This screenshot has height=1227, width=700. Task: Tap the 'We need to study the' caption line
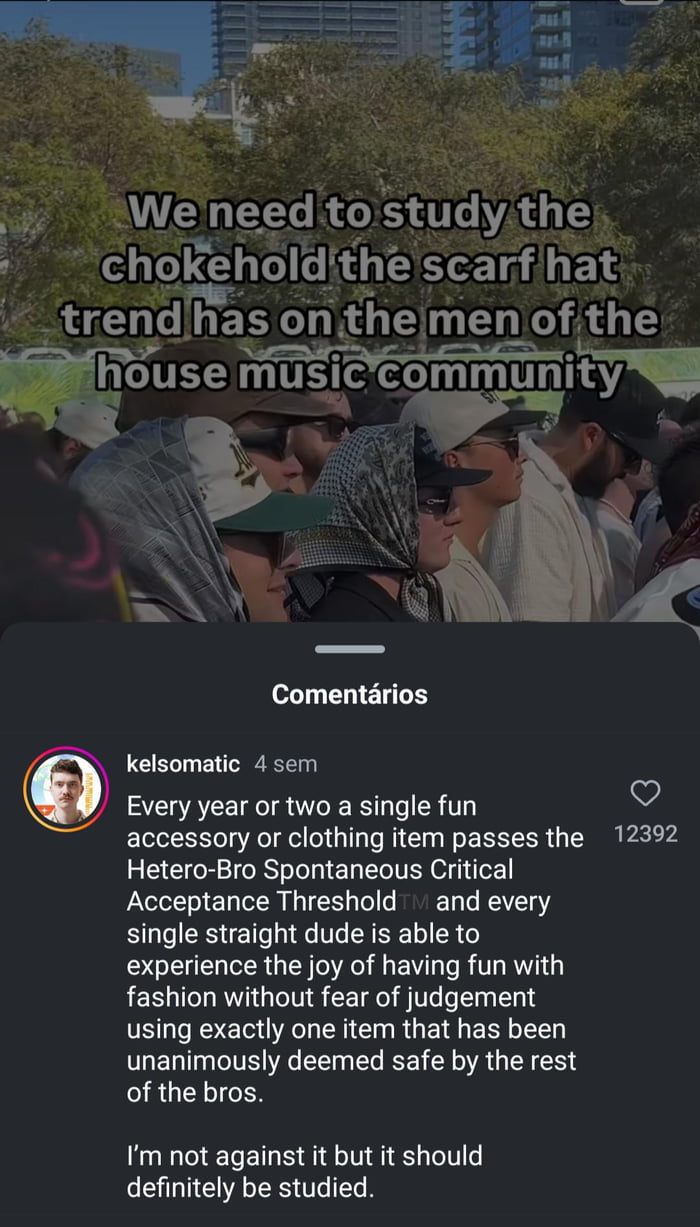point(360,212)
